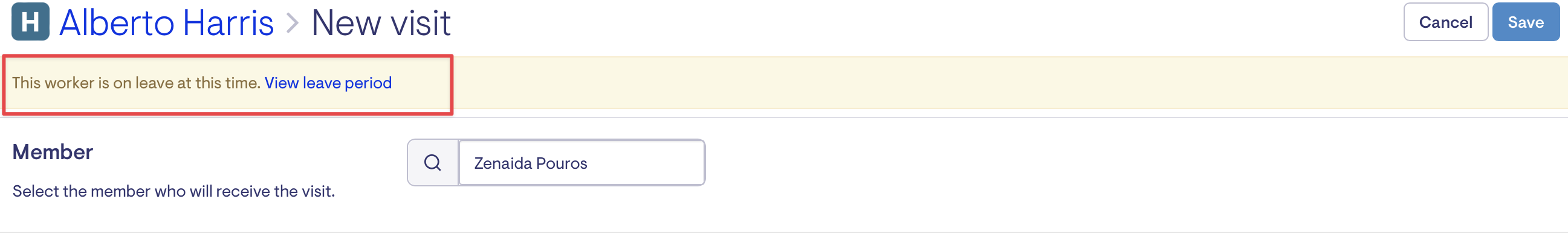Viewport: 1568px width, 236px height.
Task: Select the name Zenaida Pouros text
Action: click(530, 163)
